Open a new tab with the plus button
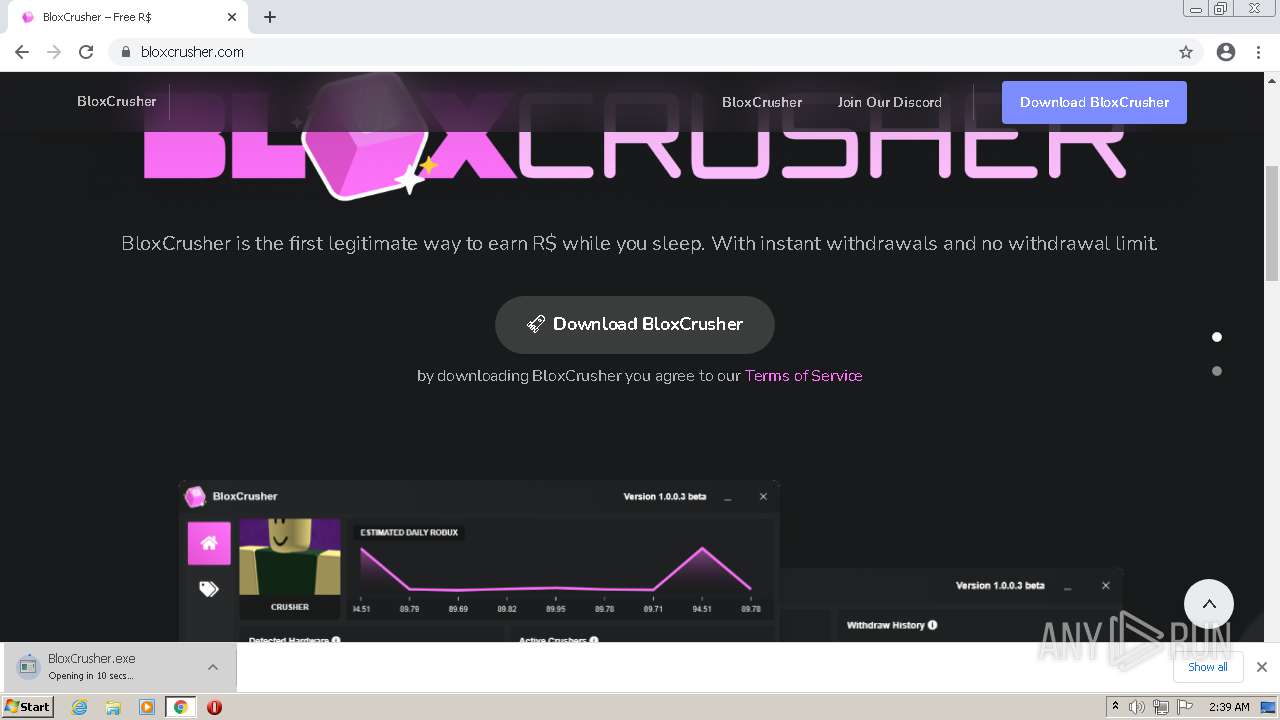 tap(270, 17)
